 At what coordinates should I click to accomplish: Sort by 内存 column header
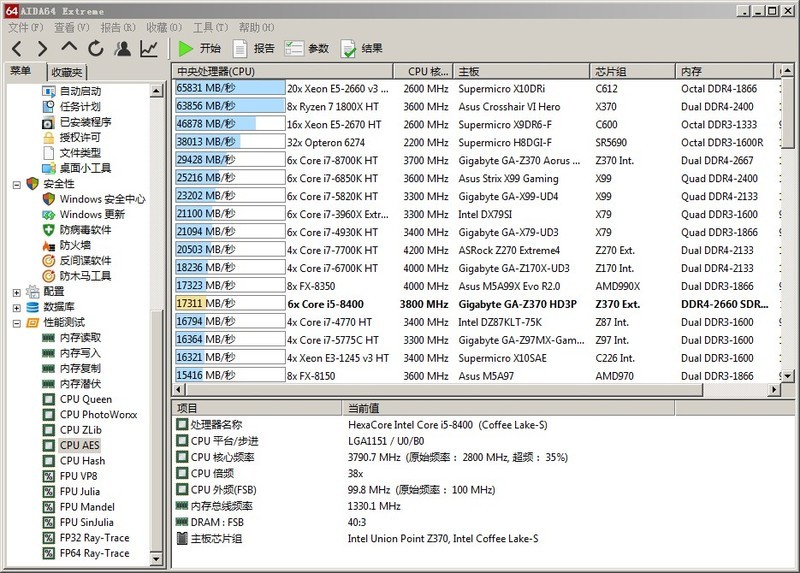point(726,71)
